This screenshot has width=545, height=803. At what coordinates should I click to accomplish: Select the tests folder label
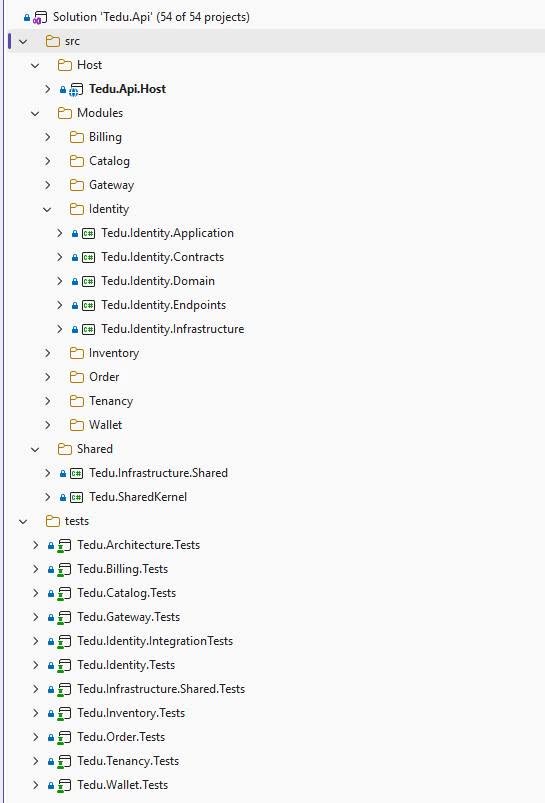tap(77, 521)
